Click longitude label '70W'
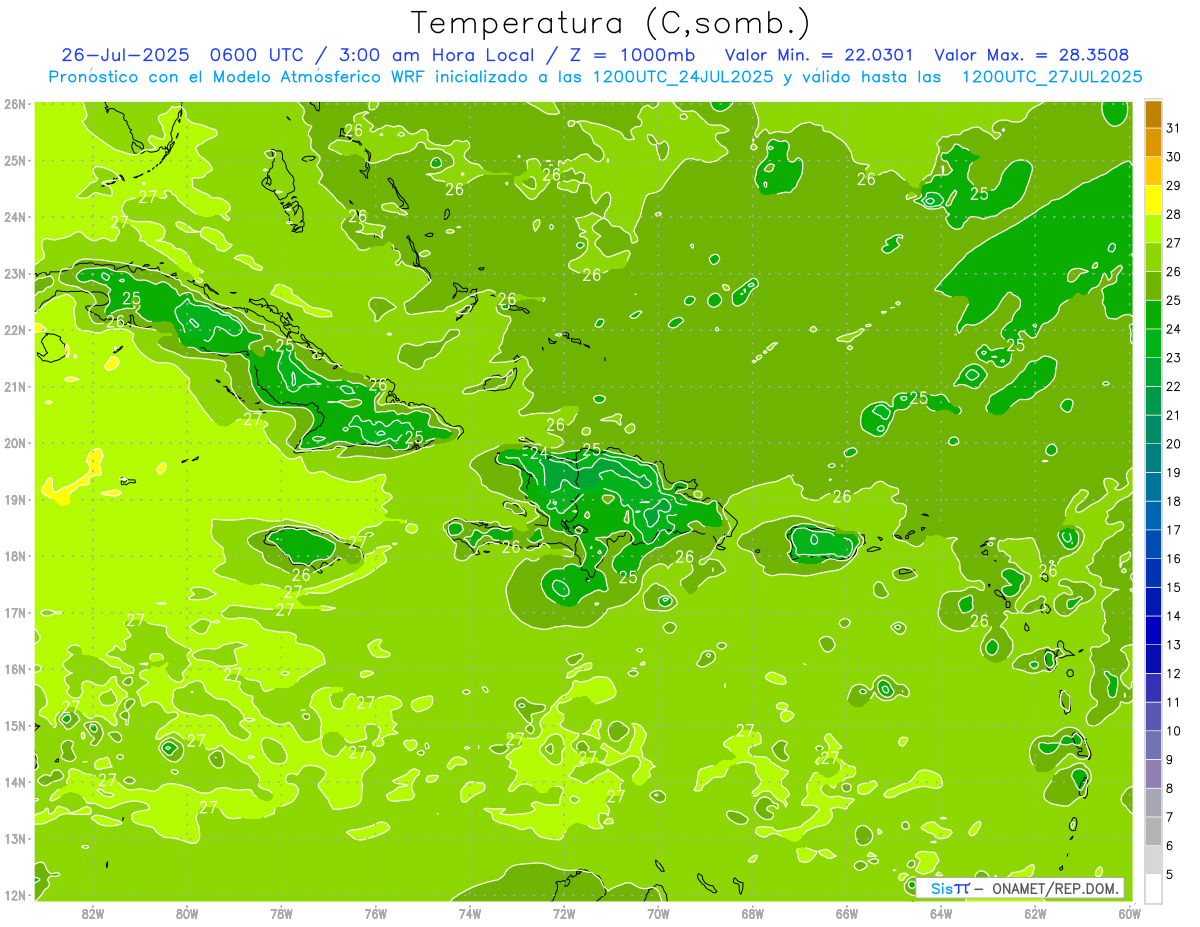This screenshot has height=927, width=1200. (x=658, y=914)
